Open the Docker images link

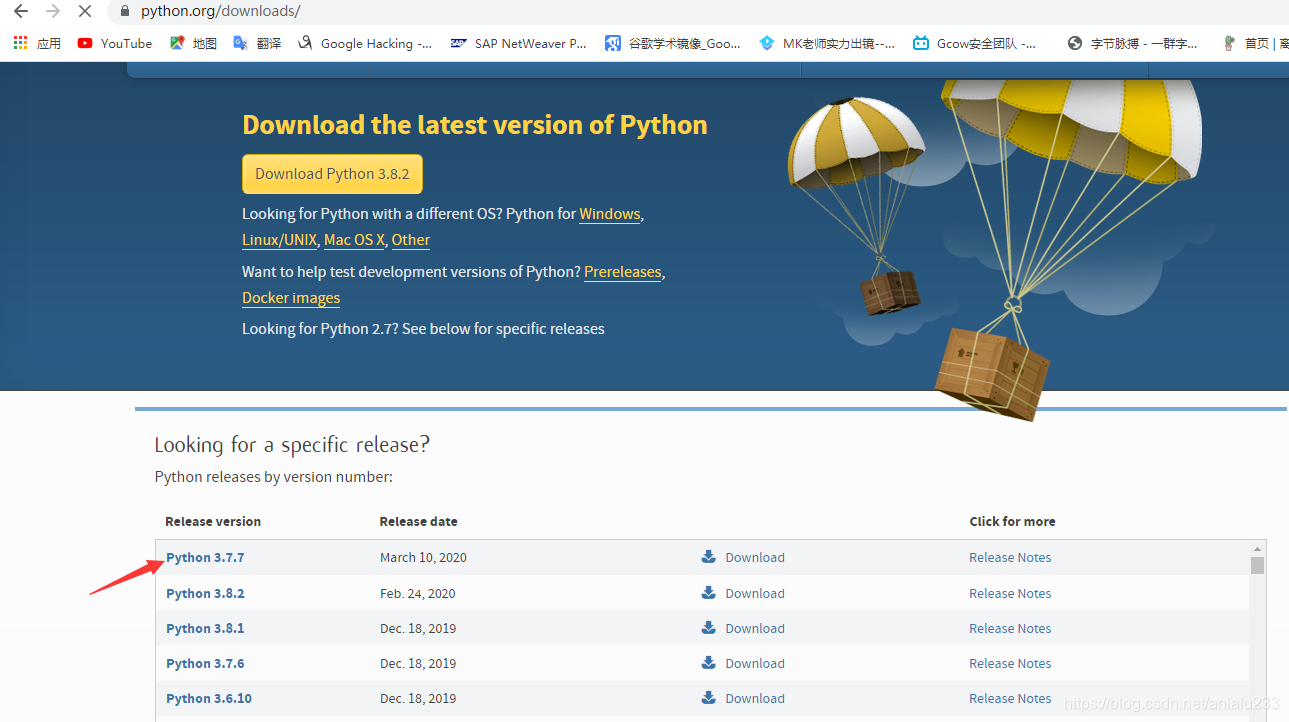(291, 298)
